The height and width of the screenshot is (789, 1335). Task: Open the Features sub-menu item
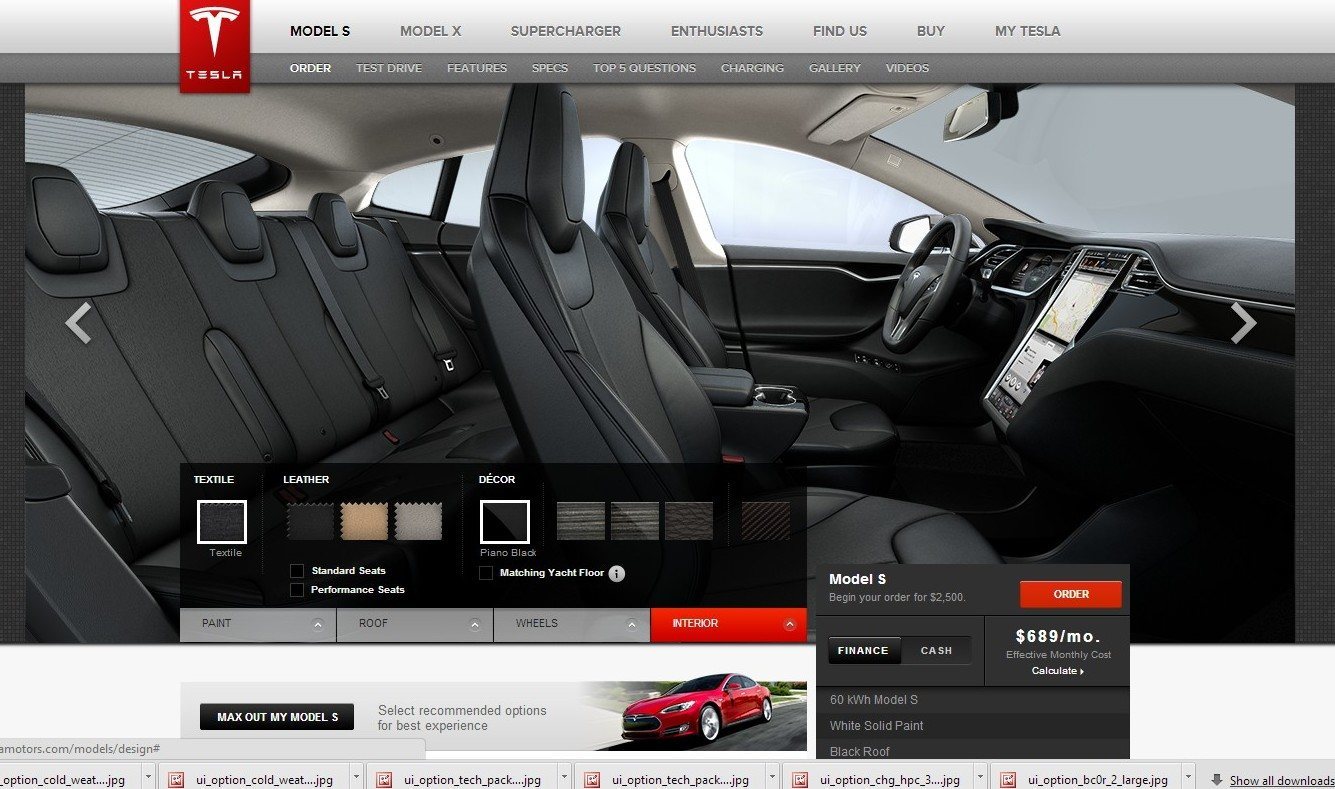click(x=477, y=68)
